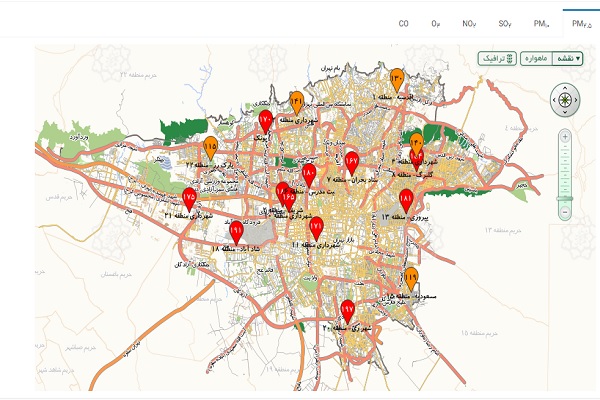The height and width of the screenshot is (400, 600).
Task: Switch to the CO pollutant tab
Action: [x=403, y=24]
